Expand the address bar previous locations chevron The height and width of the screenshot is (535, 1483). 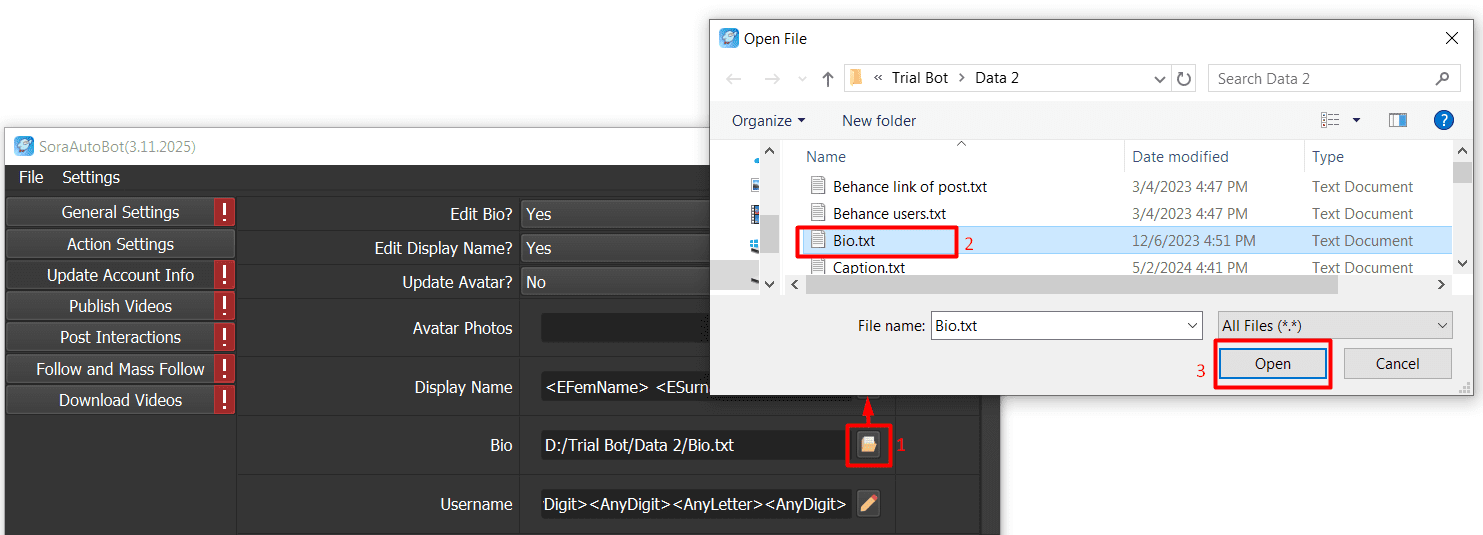point(1160,78)
